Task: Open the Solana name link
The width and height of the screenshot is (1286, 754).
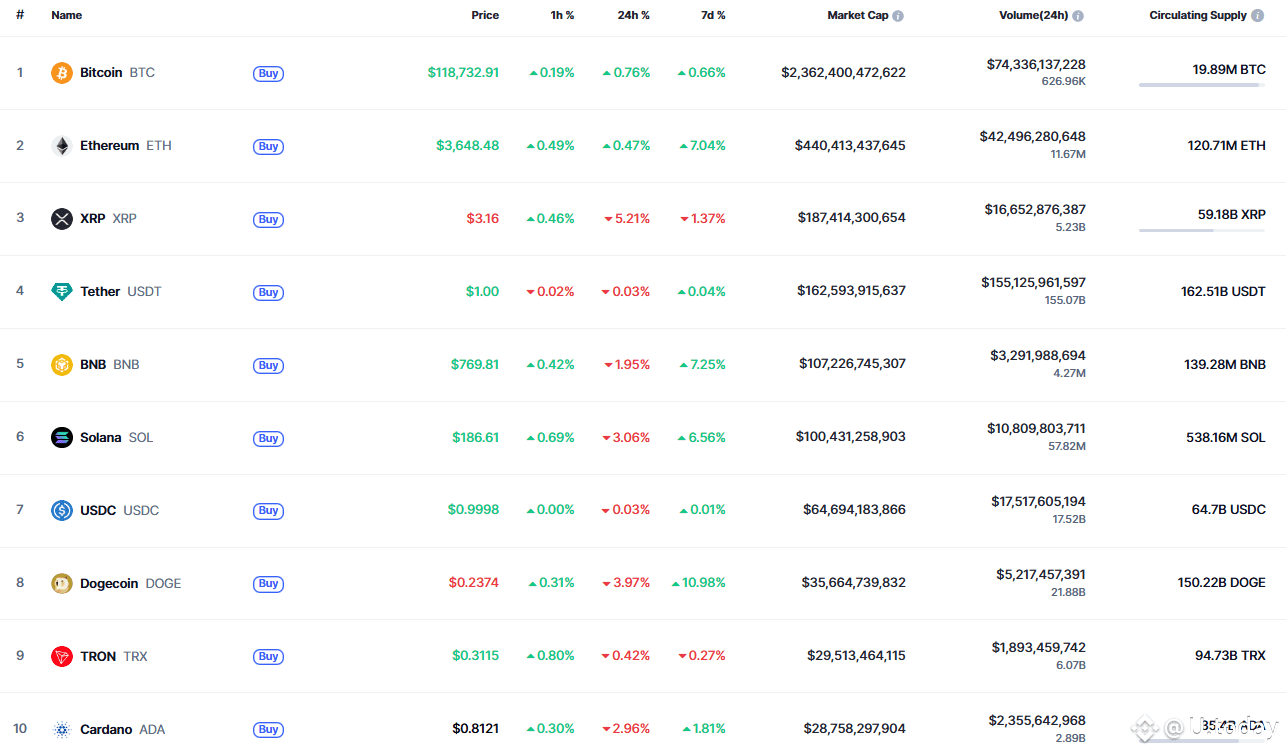Action: coord(100,437)
